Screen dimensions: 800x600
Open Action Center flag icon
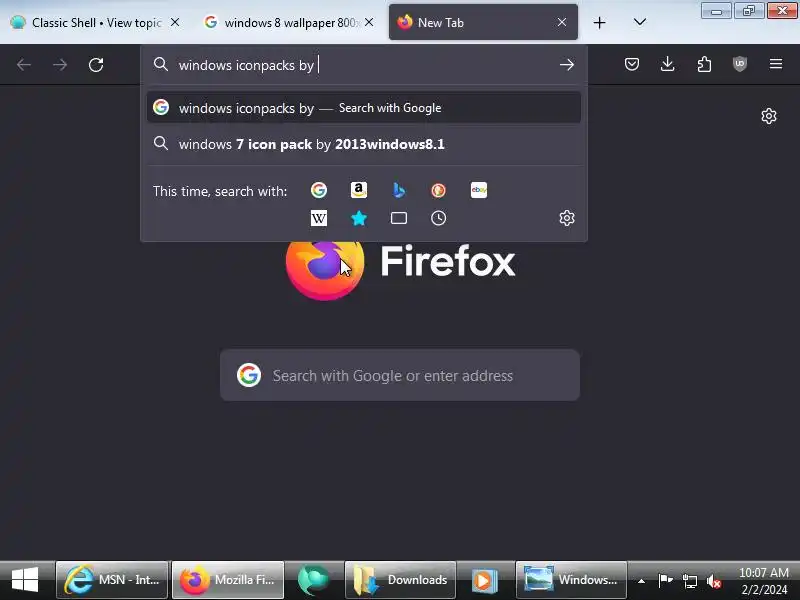[665, 581]
